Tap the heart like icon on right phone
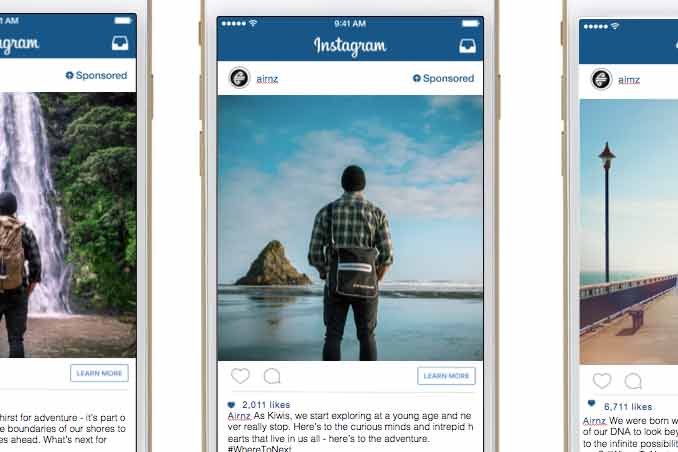678x452 pixels. [x=602, y=381]
